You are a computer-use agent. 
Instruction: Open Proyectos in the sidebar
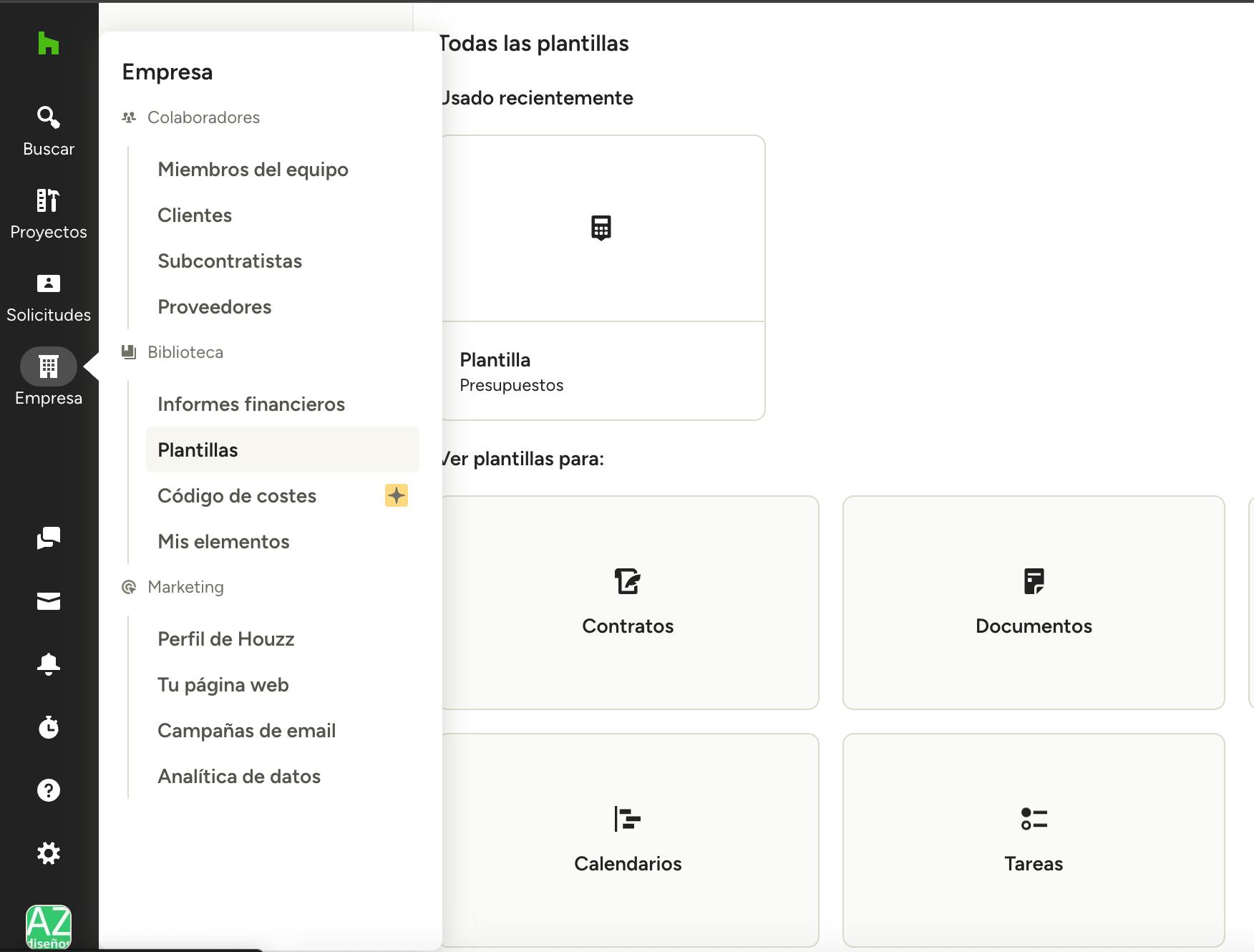pos(48,214)
